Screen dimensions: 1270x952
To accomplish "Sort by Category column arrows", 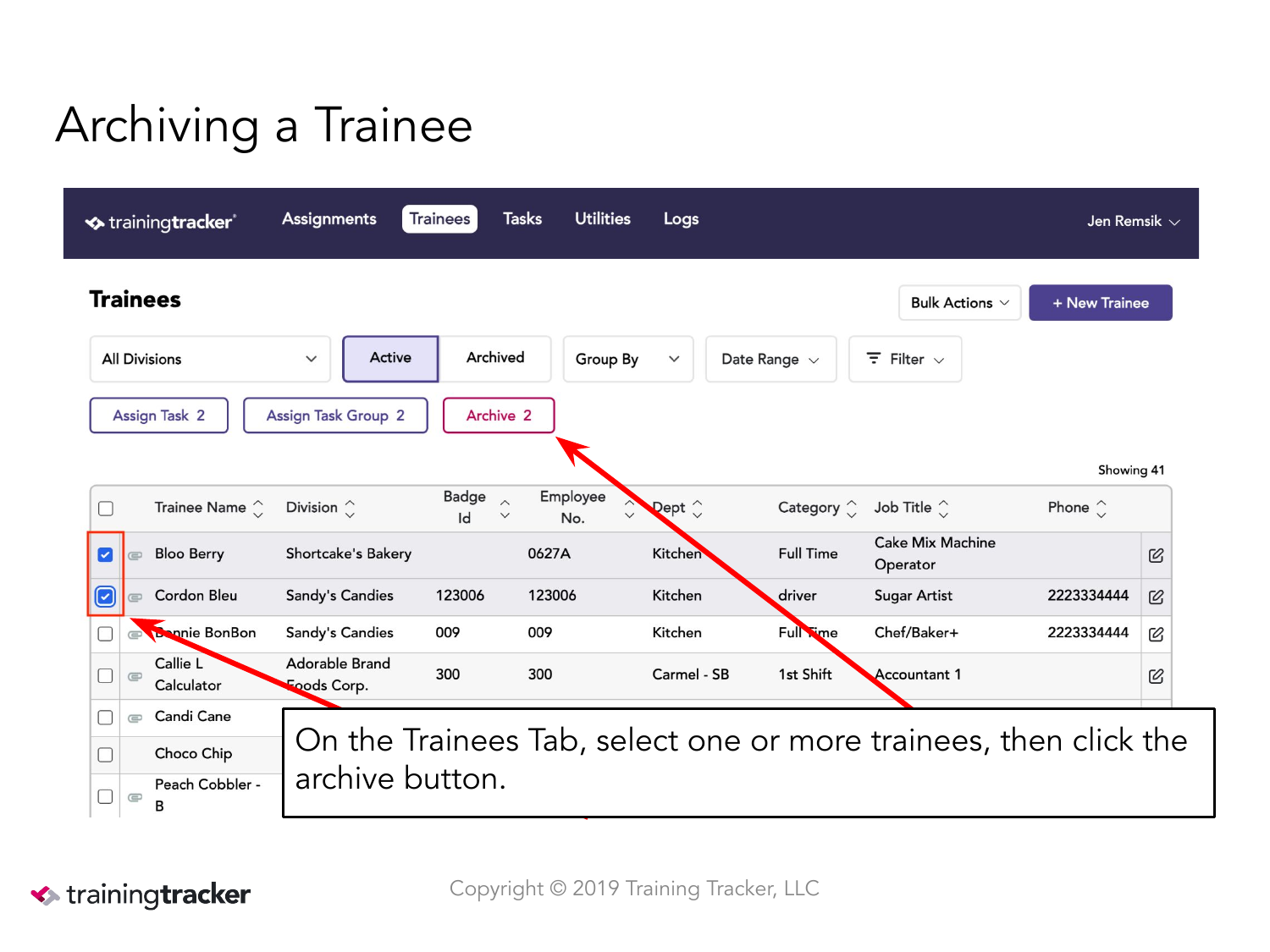I will [852, 508].
